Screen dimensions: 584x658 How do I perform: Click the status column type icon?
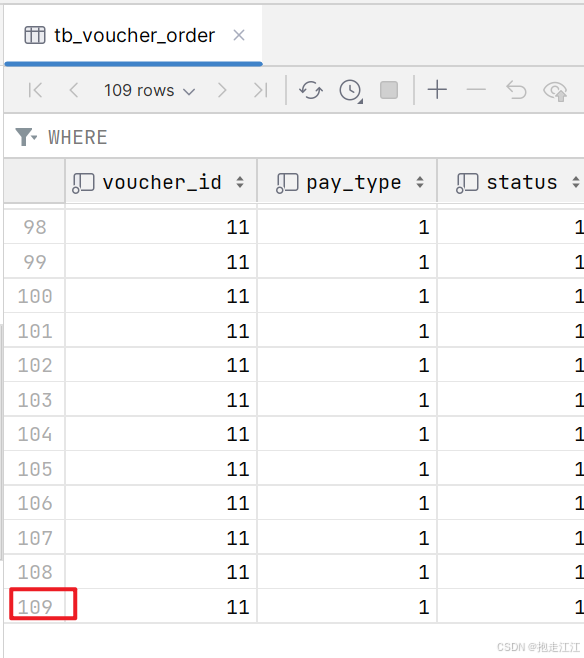[x=467, y=183]
